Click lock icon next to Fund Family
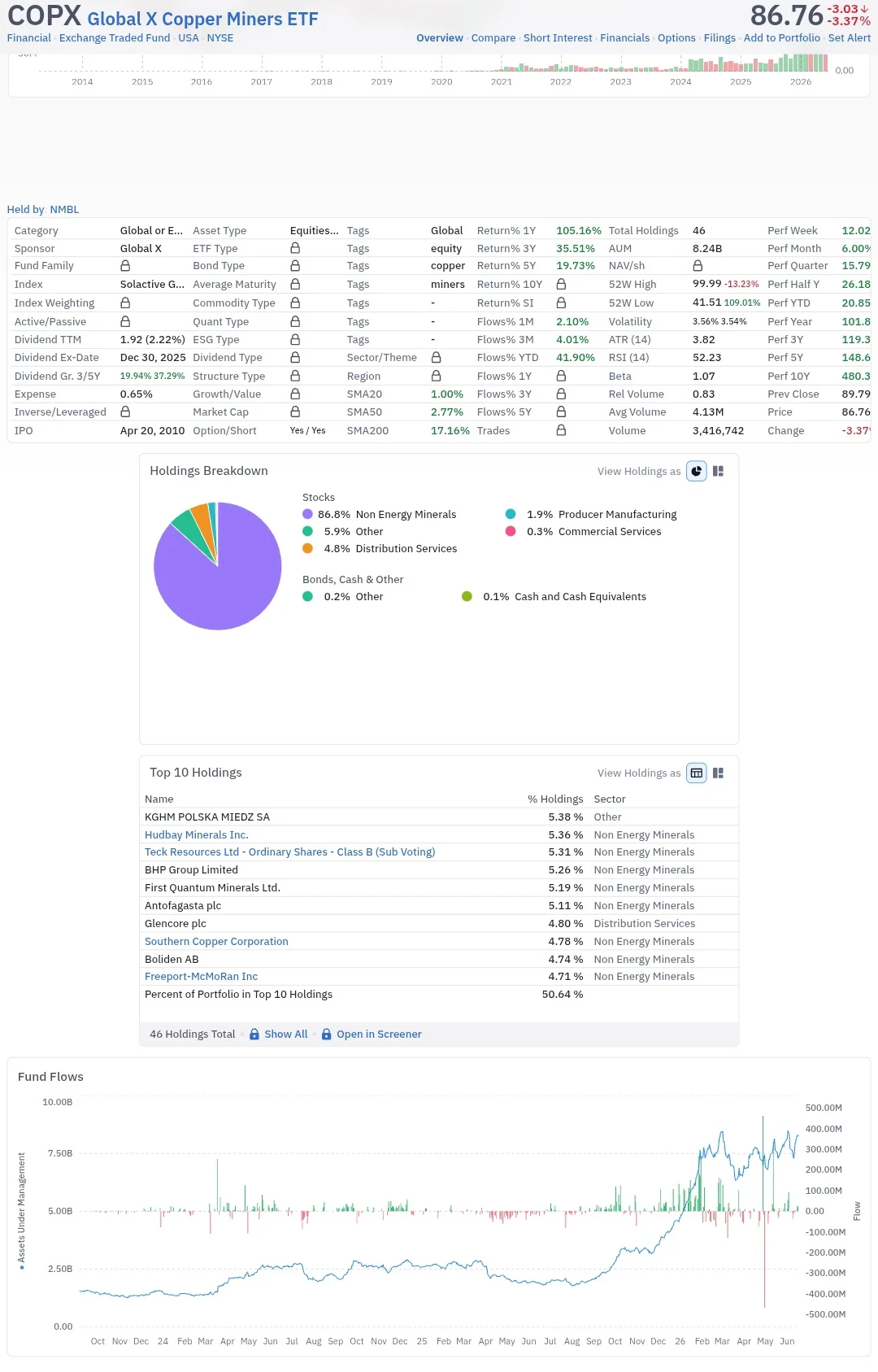This screenshot has height=1372, width=878. coord(125,266)
